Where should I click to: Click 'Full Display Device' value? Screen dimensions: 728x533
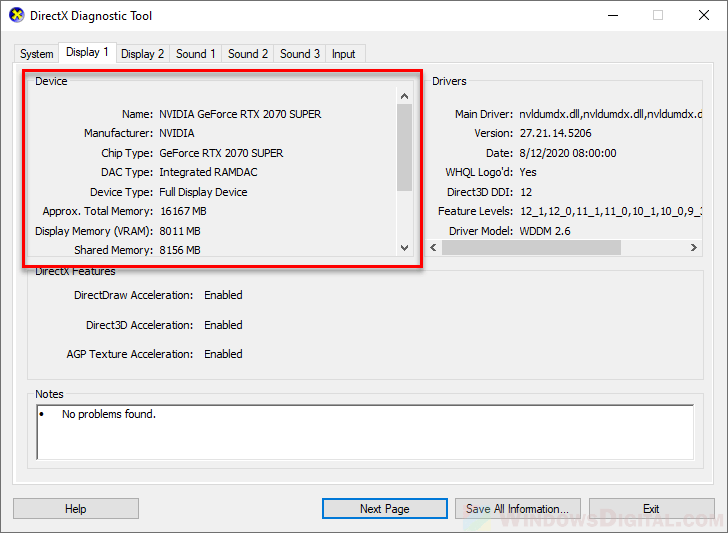pos(203,192)
